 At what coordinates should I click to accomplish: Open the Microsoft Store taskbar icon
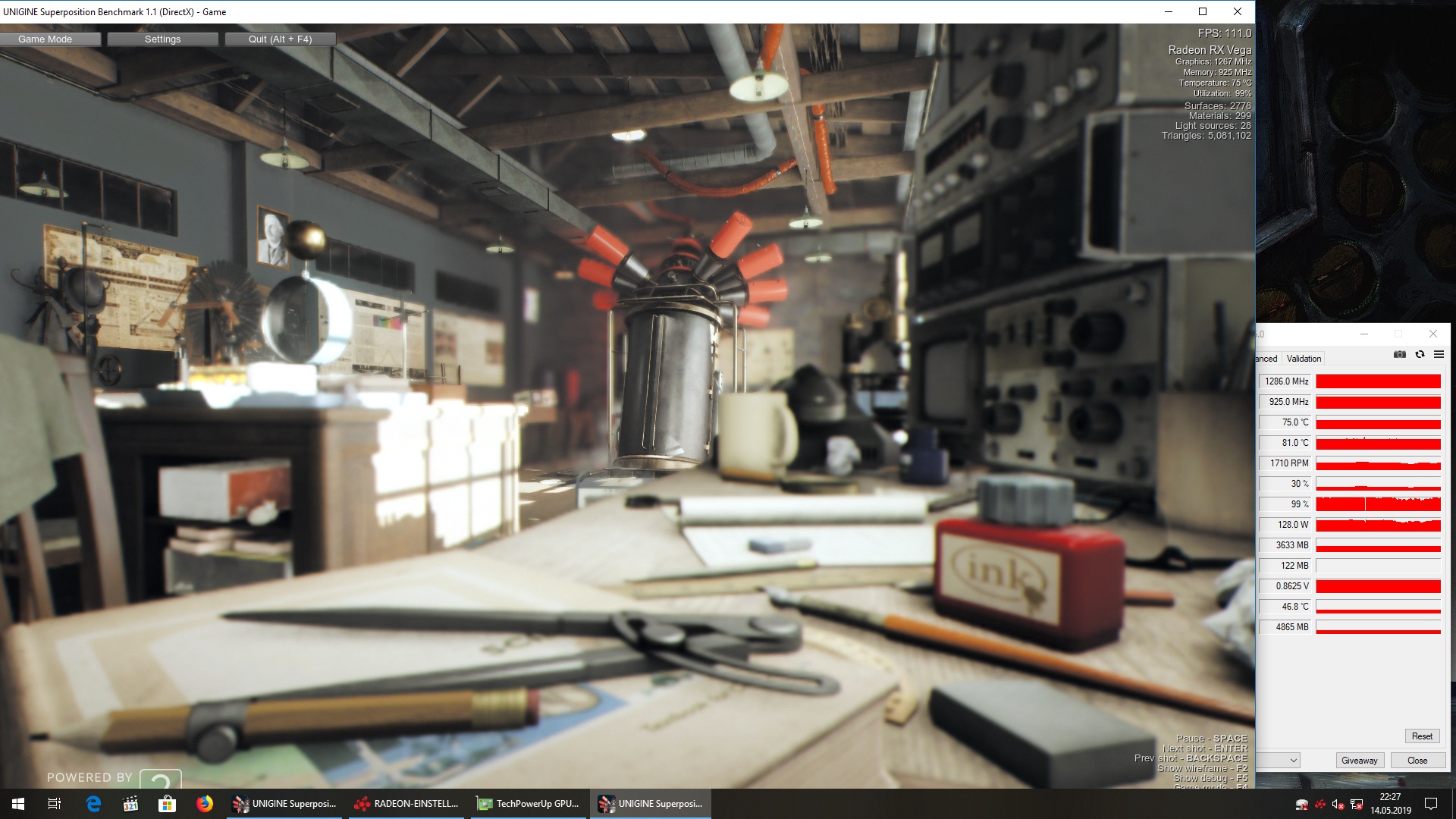(167, 804)
